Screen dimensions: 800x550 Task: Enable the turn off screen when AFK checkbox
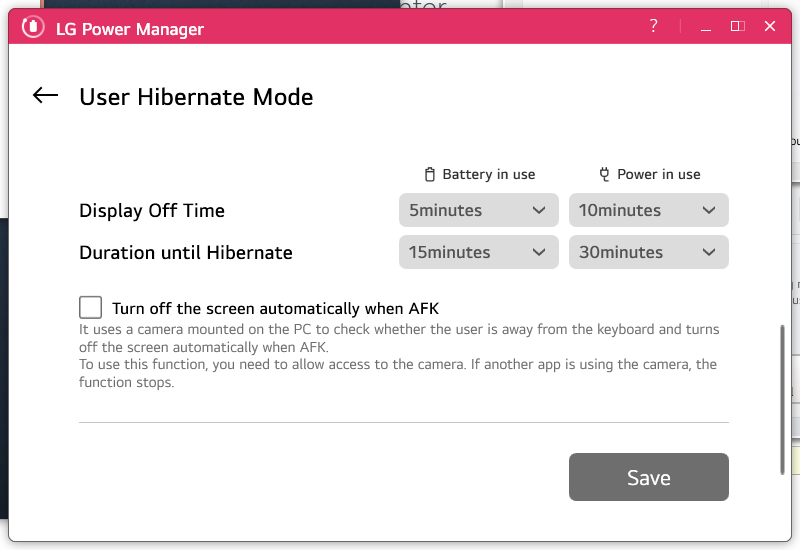(x=91, y=308)
